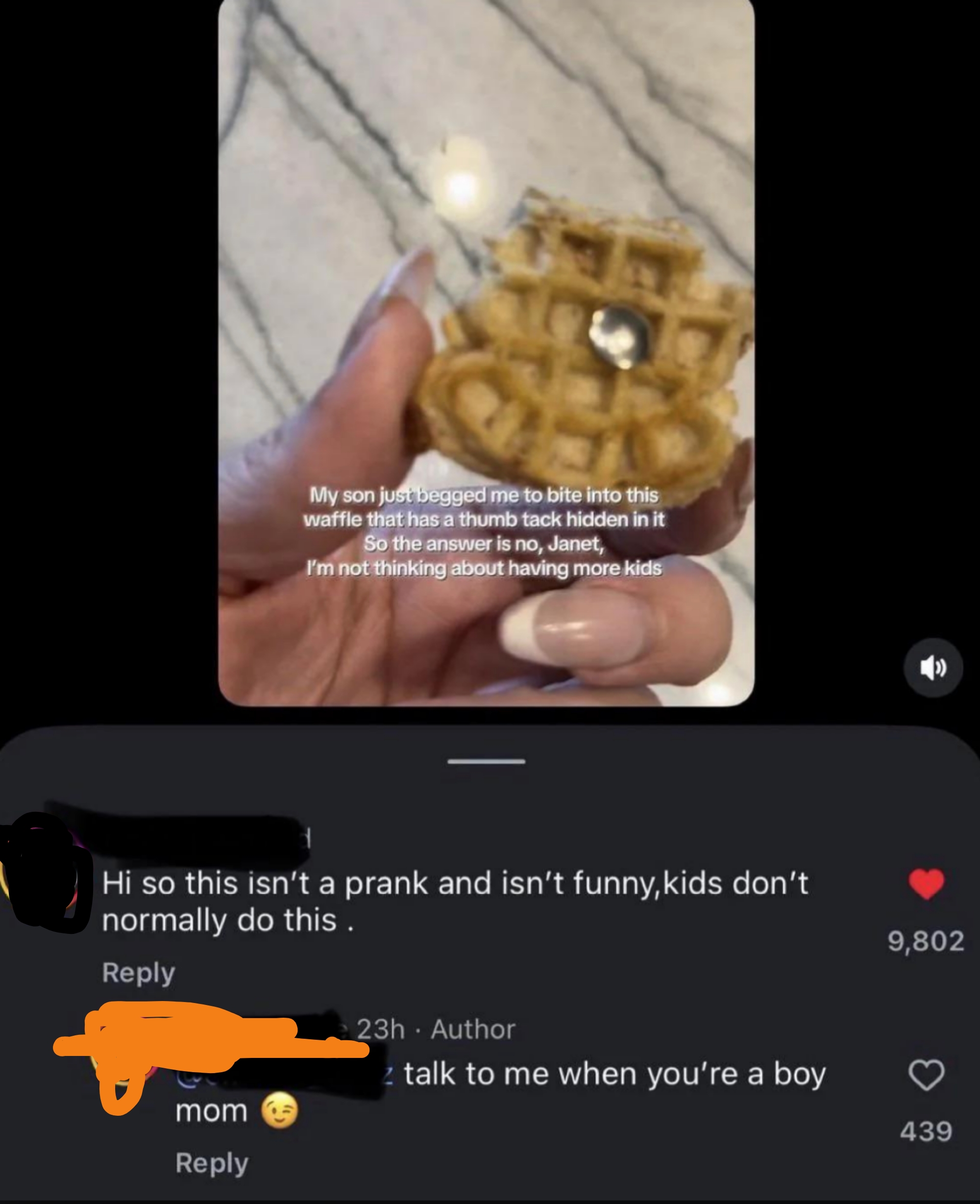Screen dimensions: 980x1204
Task: Reply to the "isn't a prank" comment
Action: [139, 973]
